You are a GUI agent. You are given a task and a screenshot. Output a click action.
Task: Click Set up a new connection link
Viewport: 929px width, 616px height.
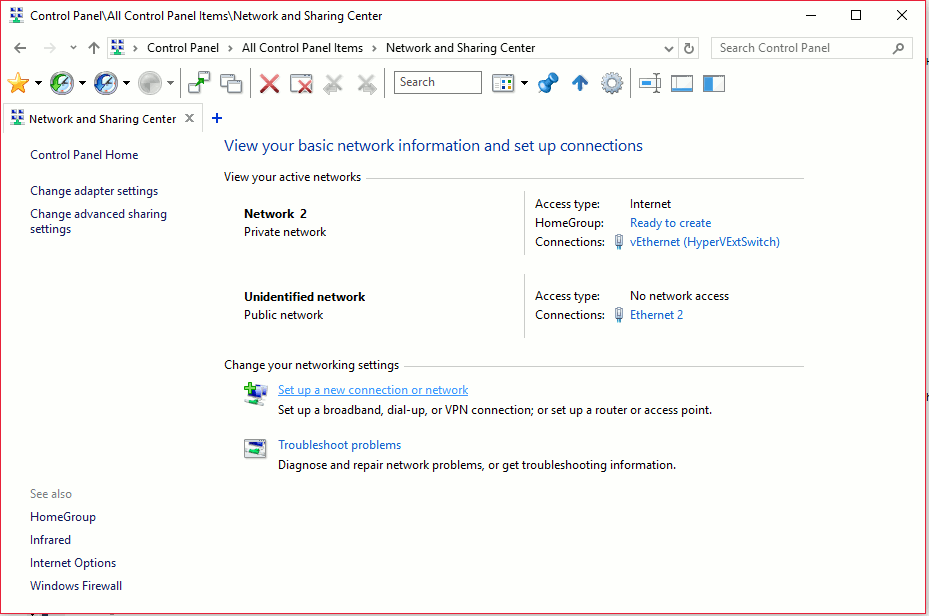[372, 390]
